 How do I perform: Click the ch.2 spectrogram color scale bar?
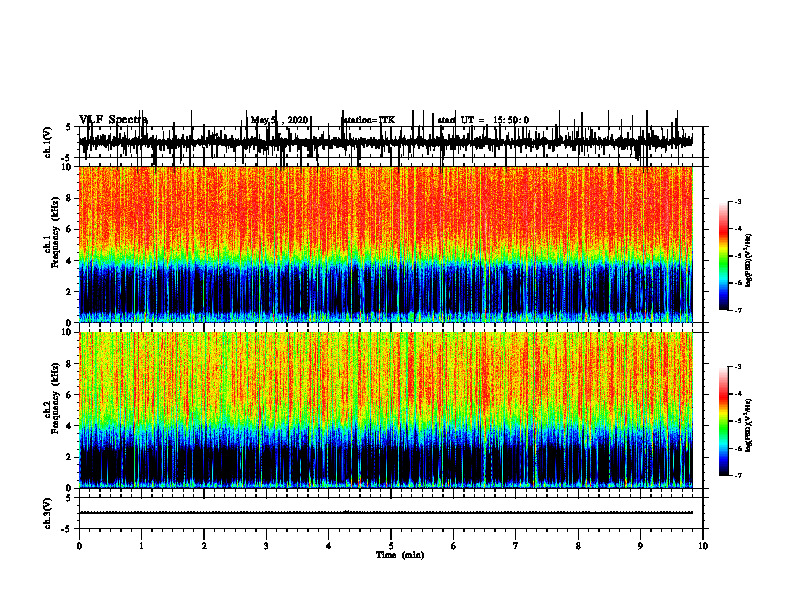[x=724, y=421]
